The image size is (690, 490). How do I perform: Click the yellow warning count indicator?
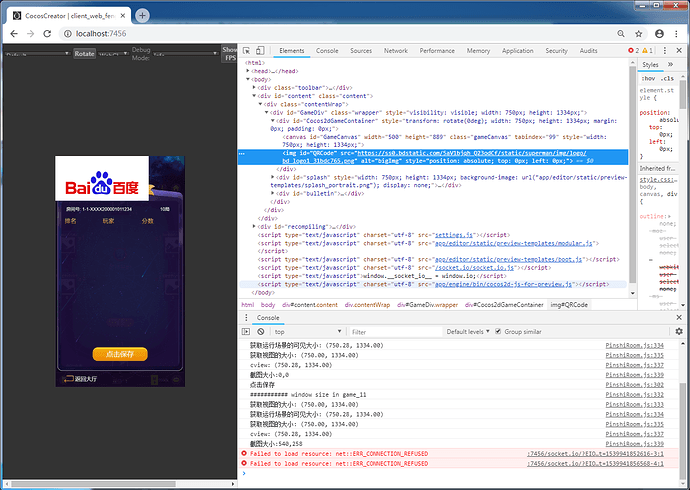[x=648, y=51]
